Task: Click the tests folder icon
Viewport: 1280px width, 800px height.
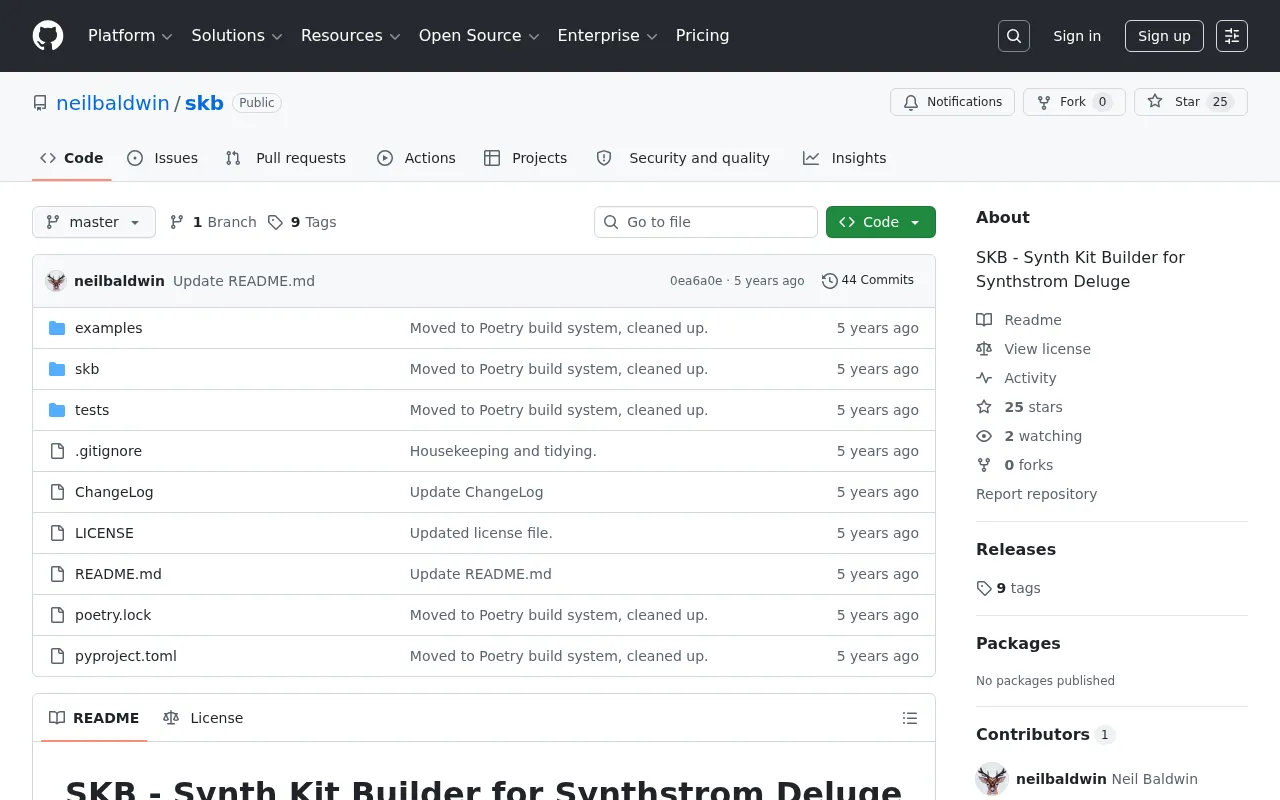Action: (x=57, y=410)
